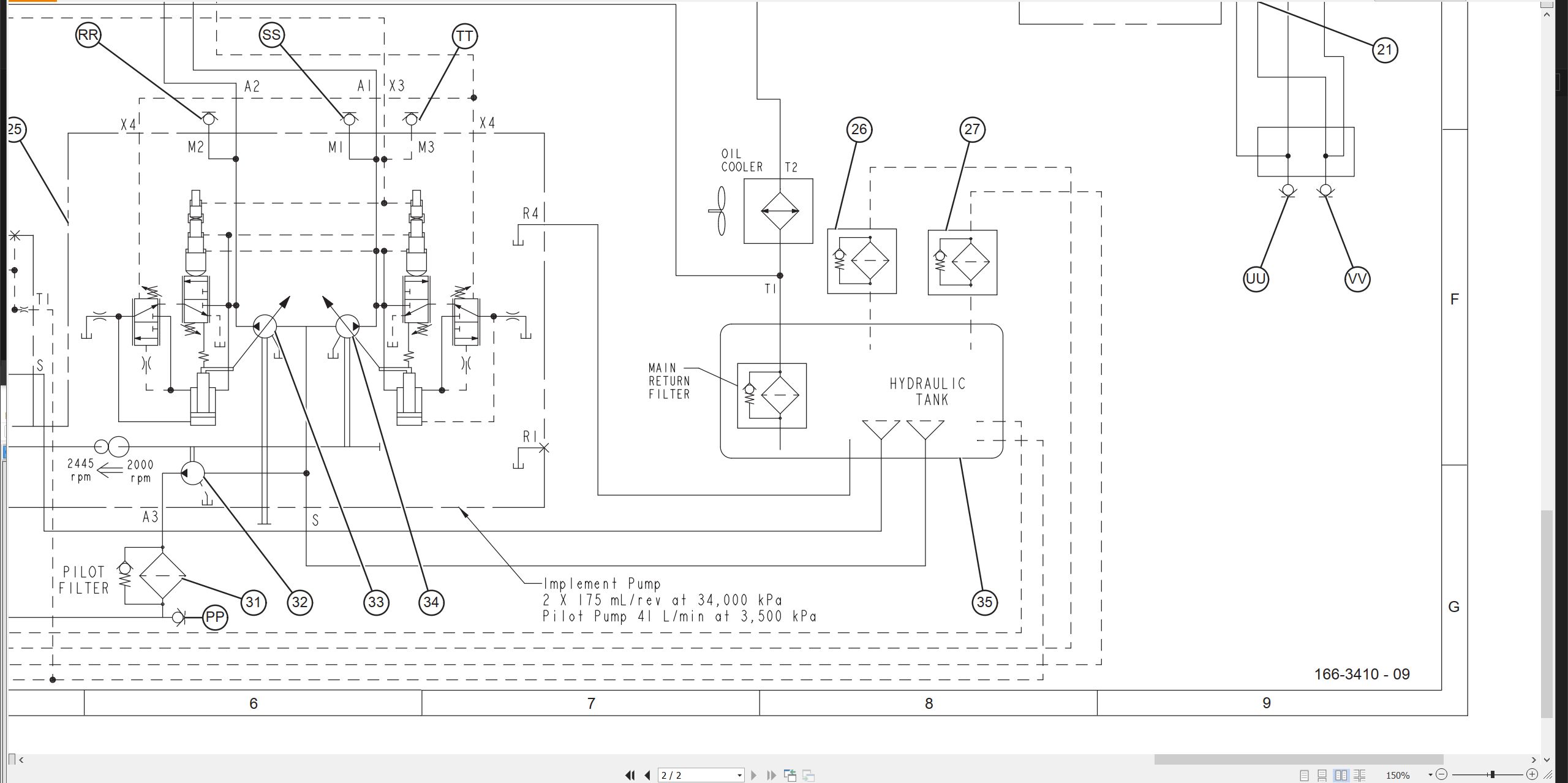Click the vertical scrollbar down arrow

tap(1547, 760)
